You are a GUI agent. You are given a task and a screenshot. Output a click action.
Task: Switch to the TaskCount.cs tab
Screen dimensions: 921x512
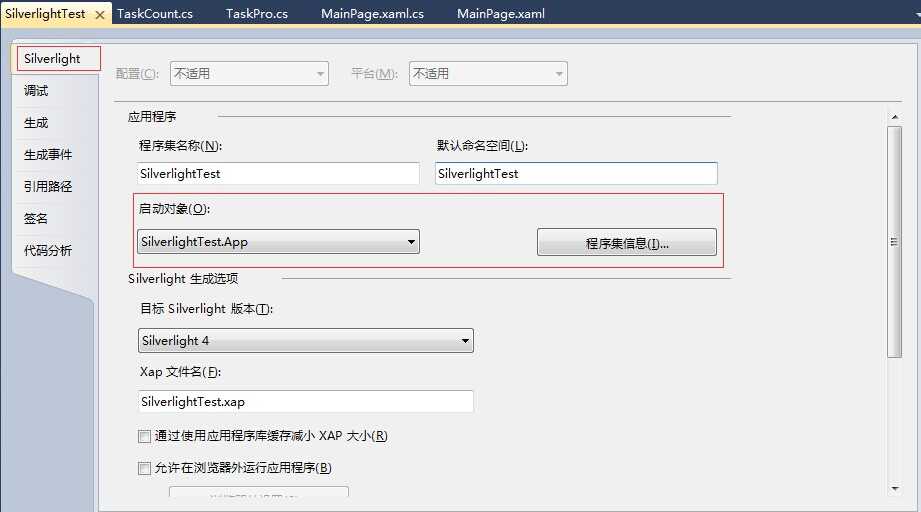[155, 14]
